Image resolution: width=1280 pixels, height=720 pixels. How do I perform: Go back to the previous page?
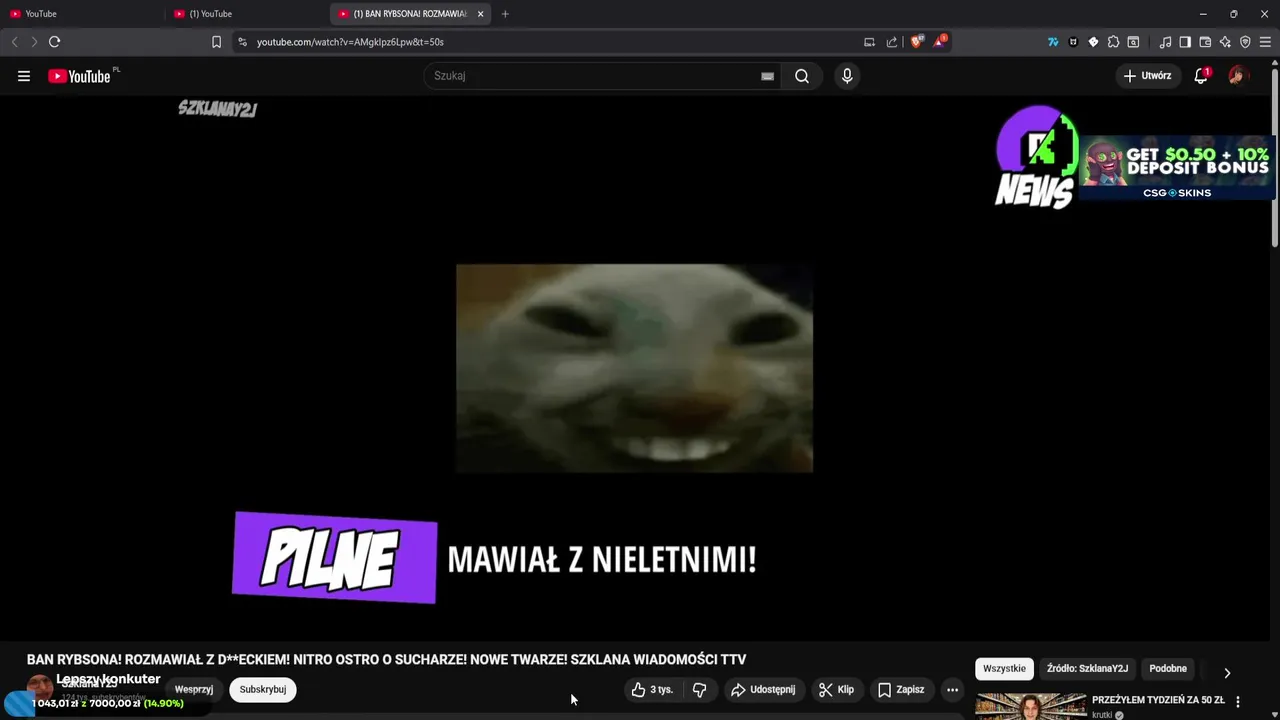pos(14,42)
